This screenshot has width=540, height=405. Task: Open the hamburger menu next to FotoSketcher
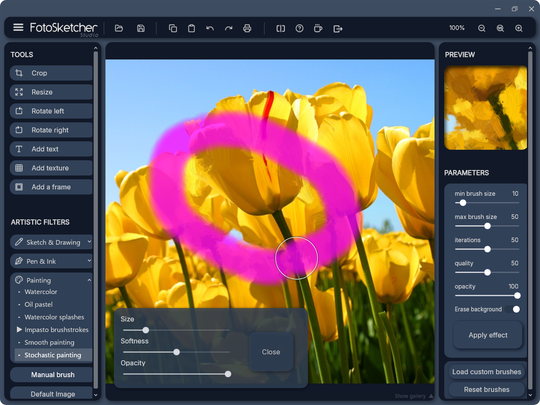click(x=18, y=28)
